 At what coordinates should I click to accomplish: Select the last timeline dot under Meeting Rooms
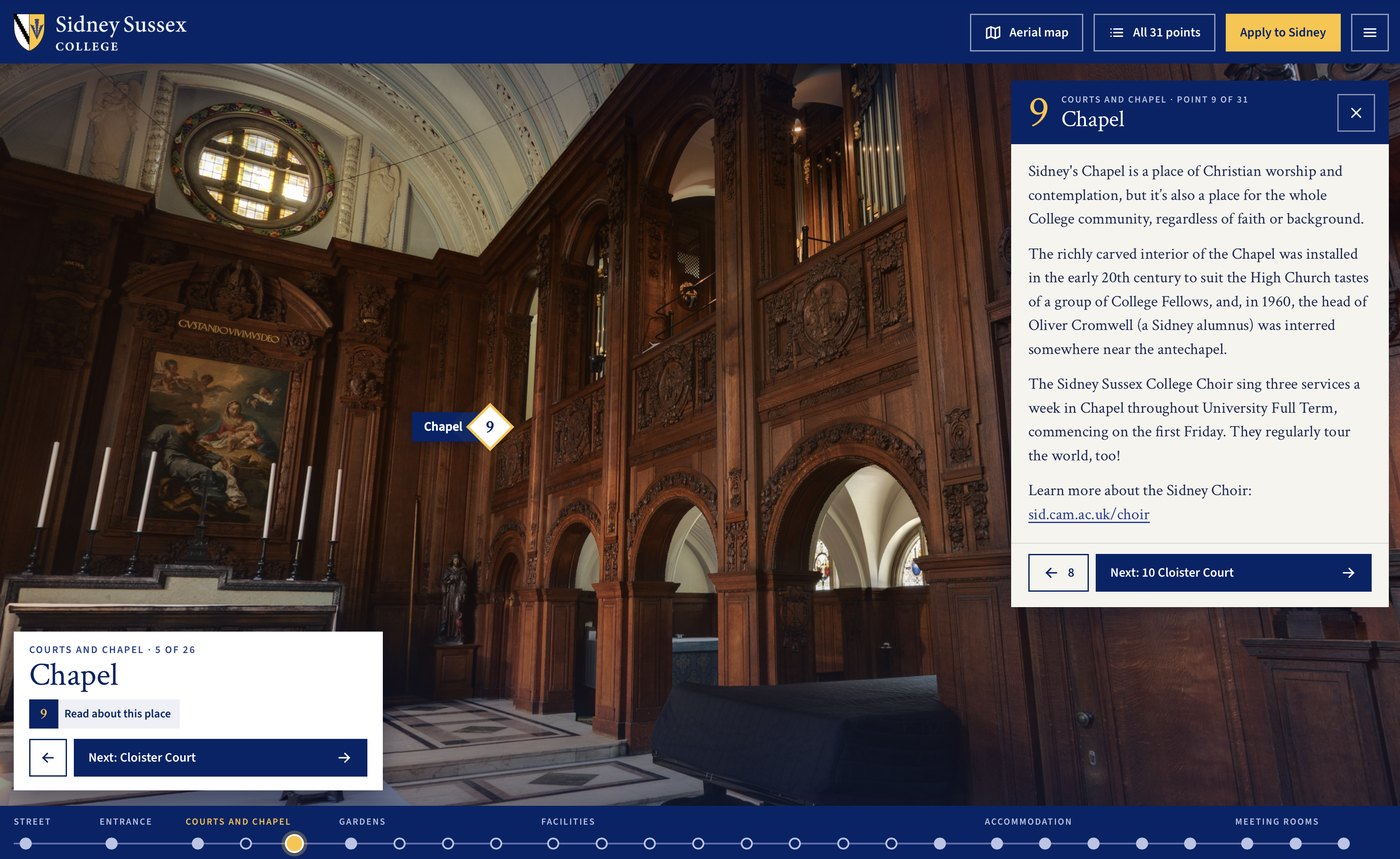[x=1344, y=844]
